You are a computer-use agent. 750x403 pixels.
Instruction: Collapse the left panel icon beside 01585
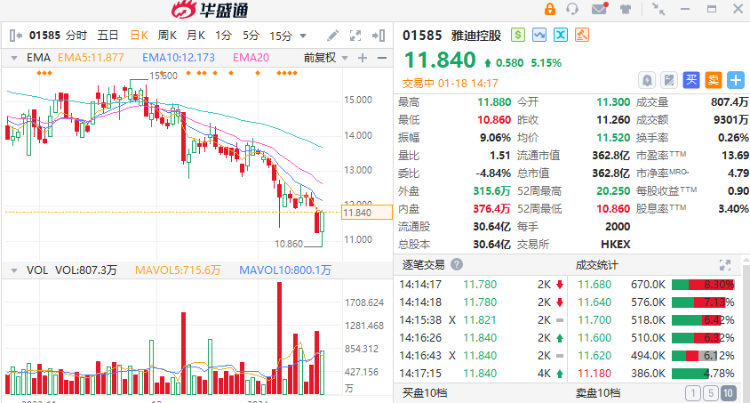coord(15,35)
